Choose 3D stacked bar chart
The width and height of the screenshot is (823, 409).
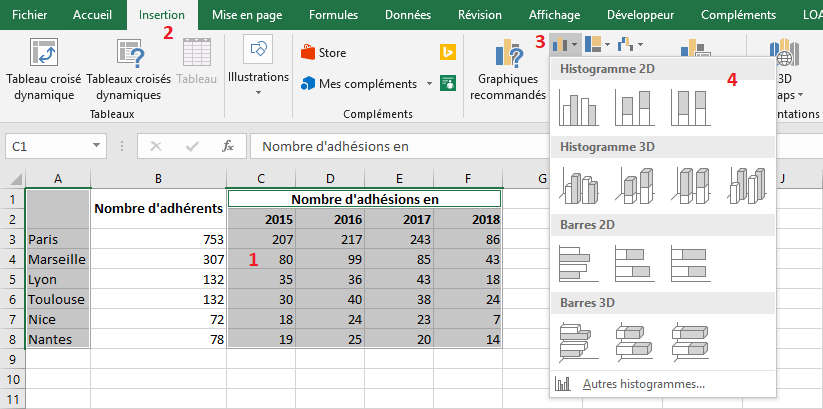point(634,342)
